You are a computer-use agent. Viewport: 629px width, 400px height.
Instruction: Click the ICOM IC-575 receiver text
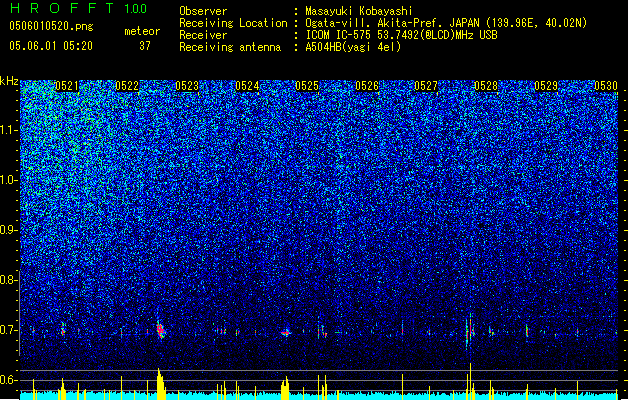(402, 35)
